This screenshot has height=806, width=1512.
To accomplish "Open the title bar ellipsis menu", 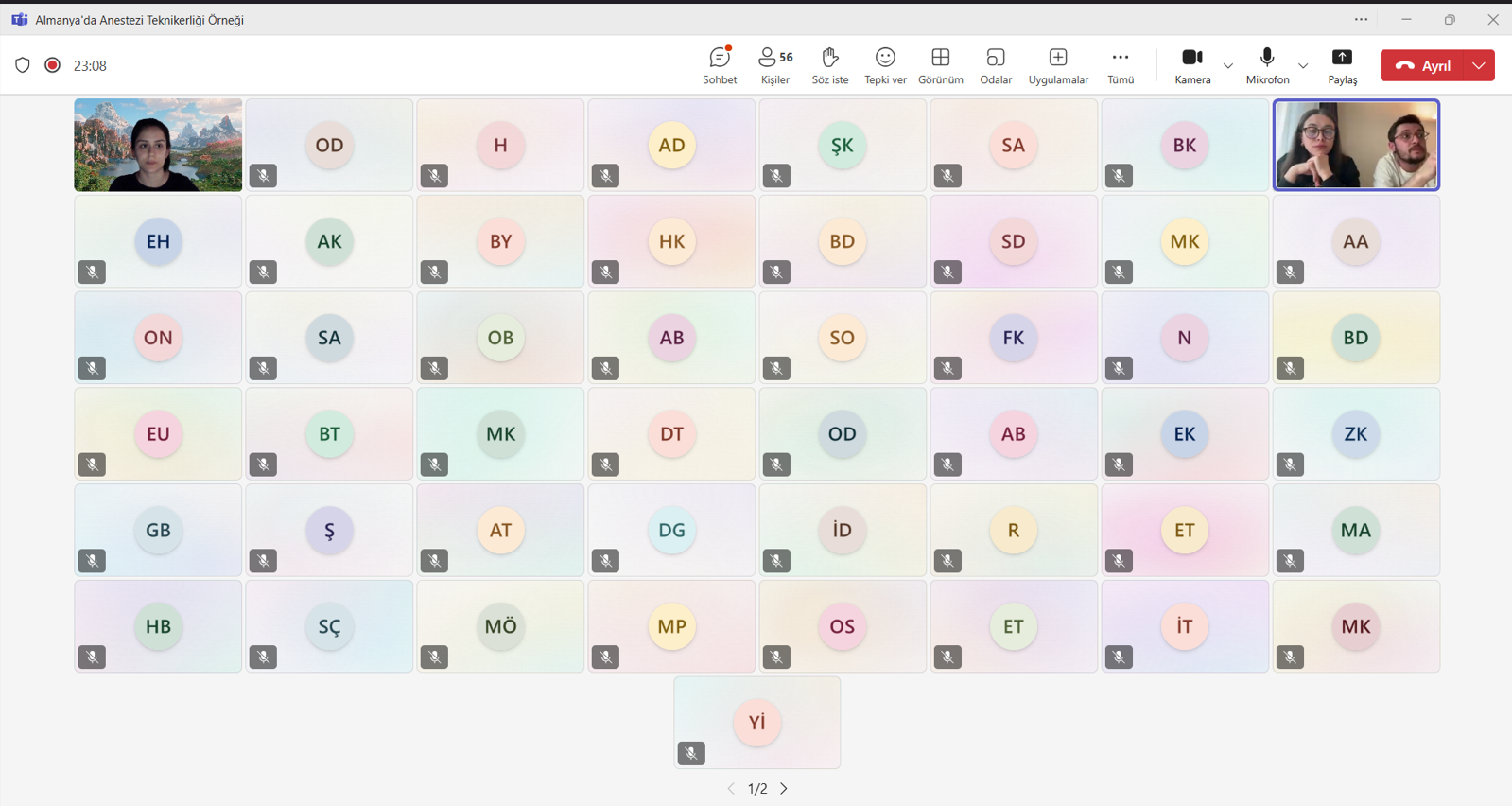I will click(1361, 19).
